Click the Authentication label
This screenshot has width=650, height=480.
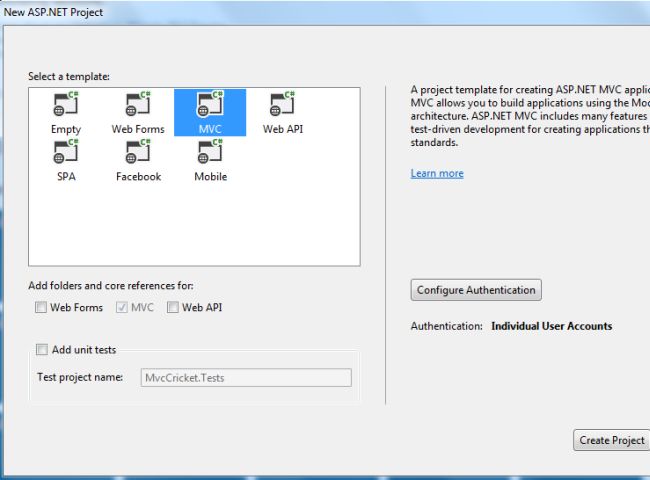click(446, 326)
